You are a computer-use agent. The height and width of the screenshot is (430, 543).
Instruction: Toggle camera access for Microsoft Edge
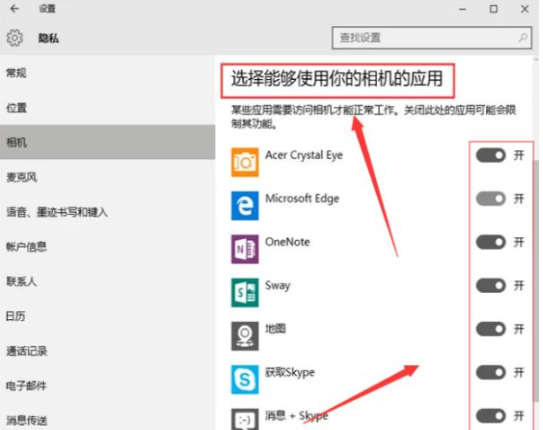[x=491, y=199]
